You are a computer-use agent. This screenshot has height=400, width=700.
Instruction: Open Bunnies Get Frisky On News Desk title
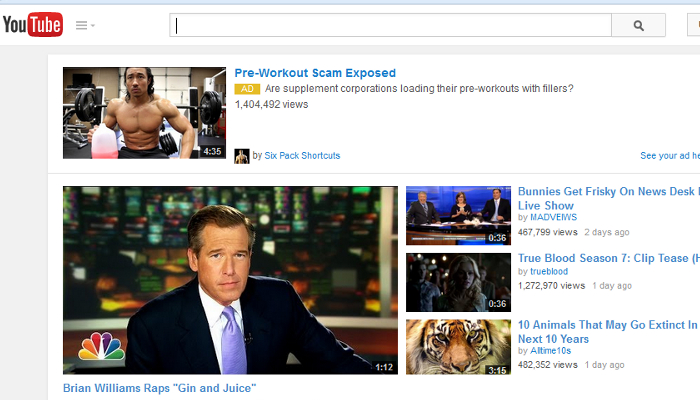tap(608, 198)
